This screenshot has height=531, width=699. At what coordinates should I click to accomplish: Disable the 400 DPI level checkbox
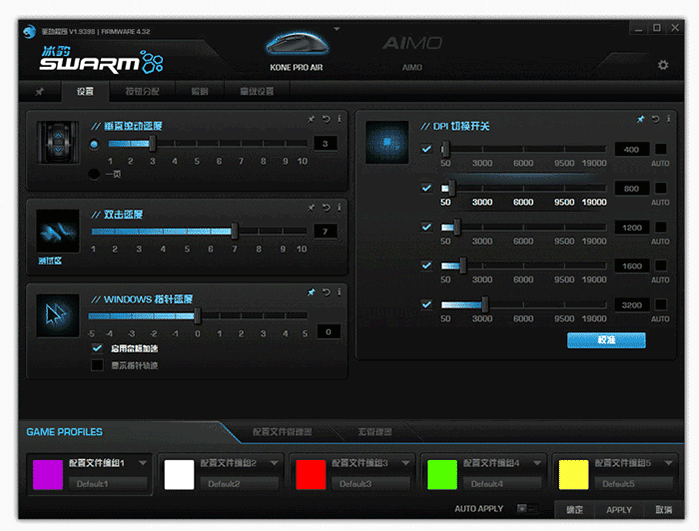[x=427, y=150]
